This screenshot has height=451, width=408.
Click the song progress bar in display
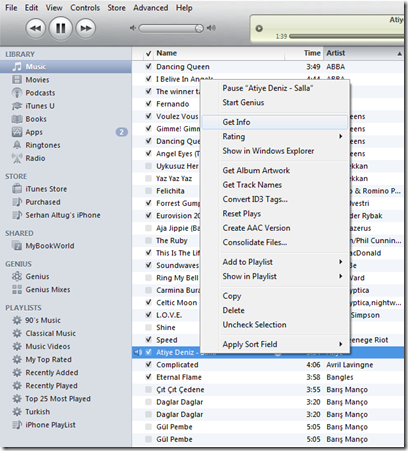346,36
